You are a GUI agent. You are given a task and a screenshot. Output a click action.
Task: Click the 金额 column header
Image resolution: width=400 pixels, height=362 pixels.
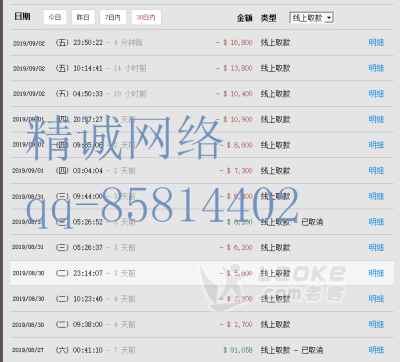point(244,18)
